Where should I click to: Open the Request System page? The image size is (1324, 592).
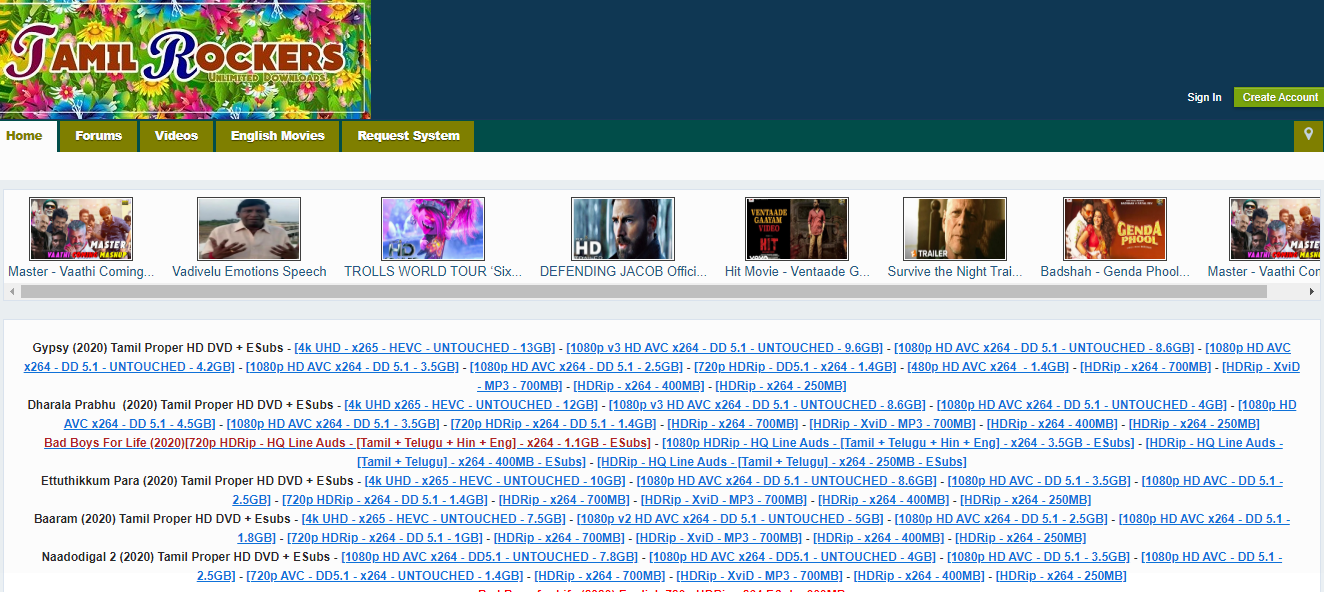pos(408,135)
